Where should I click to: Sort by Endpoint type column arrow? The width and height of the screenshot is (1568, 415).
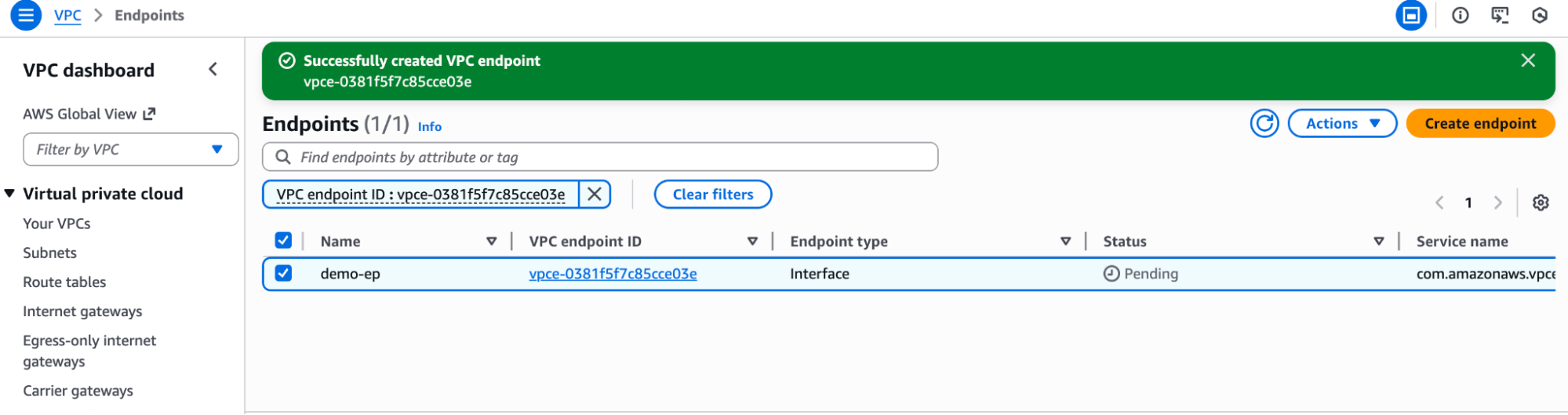[1065, 241]
